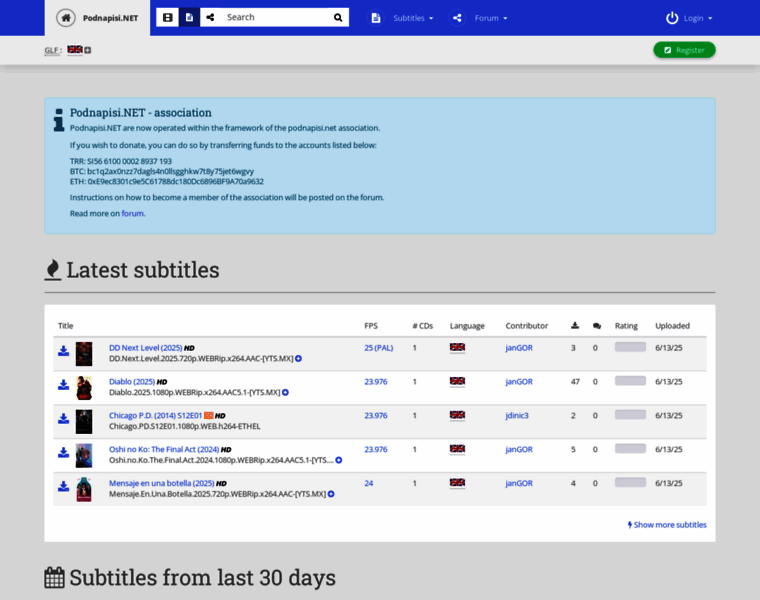Select the movie search mode film icon
This screenshot has height=600, width=760.
pos(168,17)
